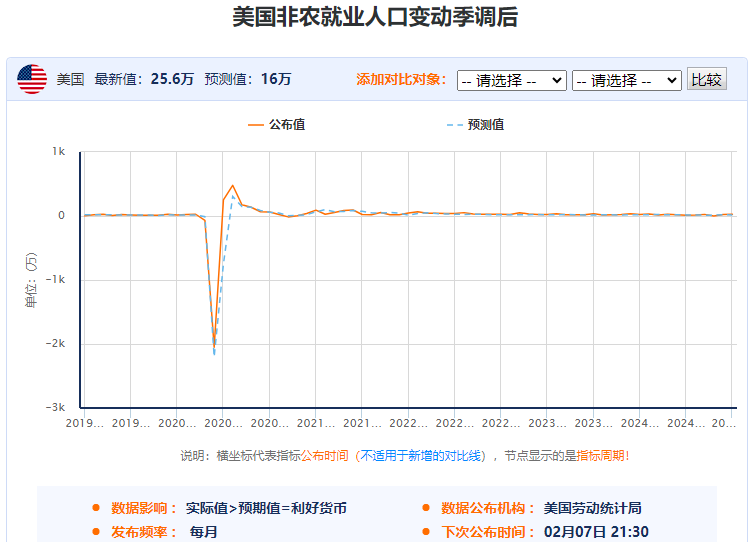Image resolution: width=754 pixels, height=542 pixels.
Task: Click the orange bullet beside 下次公布时间
Action: [426, 532]
